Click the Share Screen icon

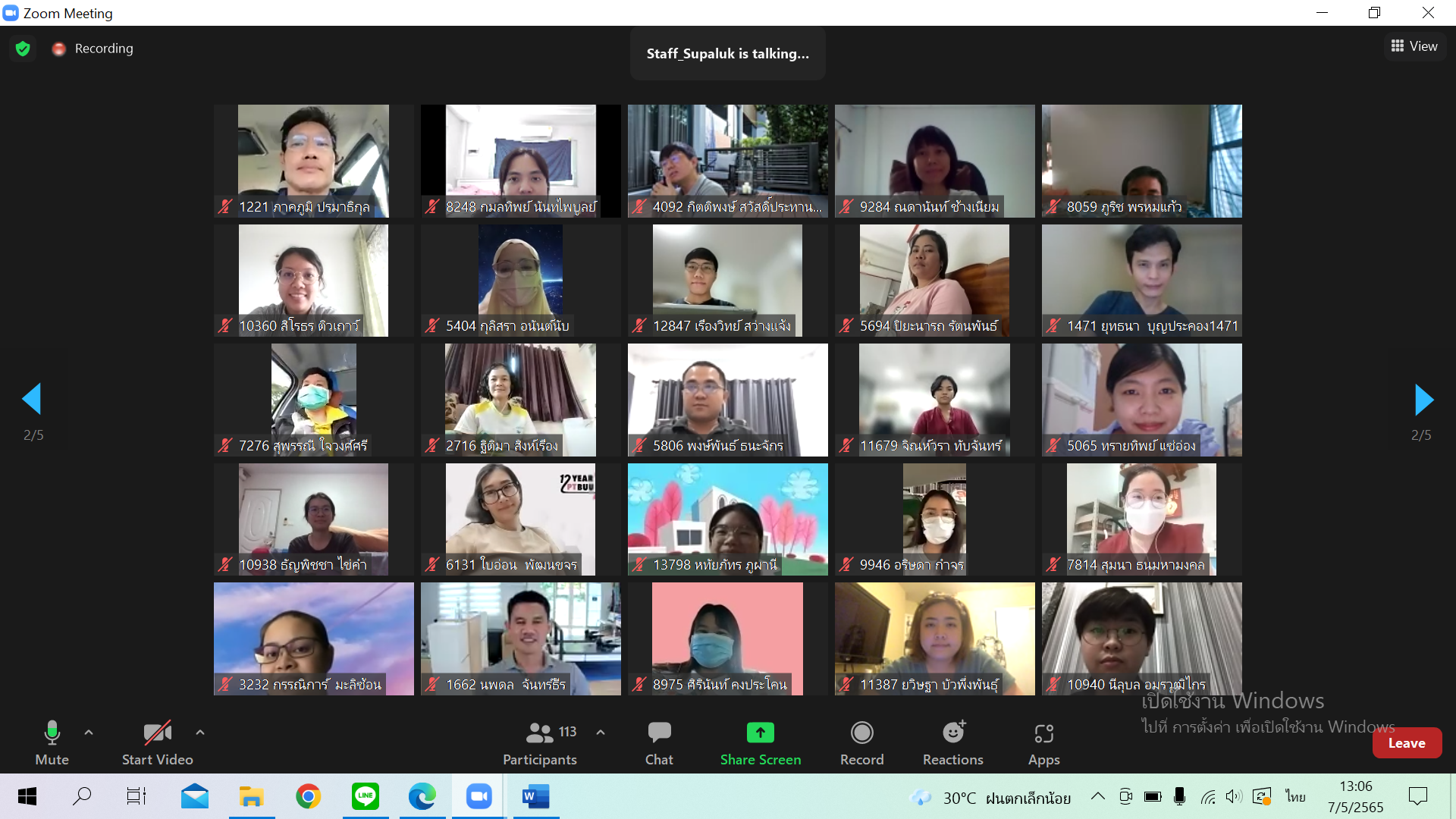click(760, 733)
